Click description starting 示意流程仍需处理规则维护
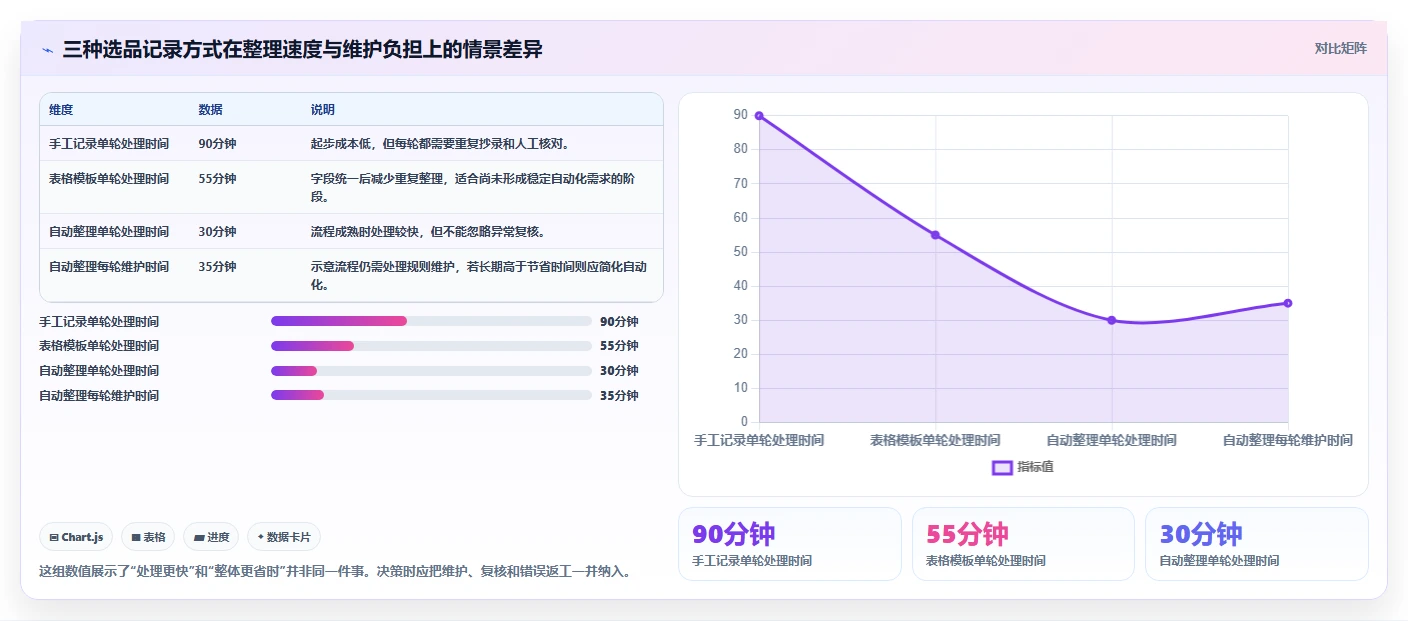The width and height of the screenshot is (1408, 621). coord(480,275)
